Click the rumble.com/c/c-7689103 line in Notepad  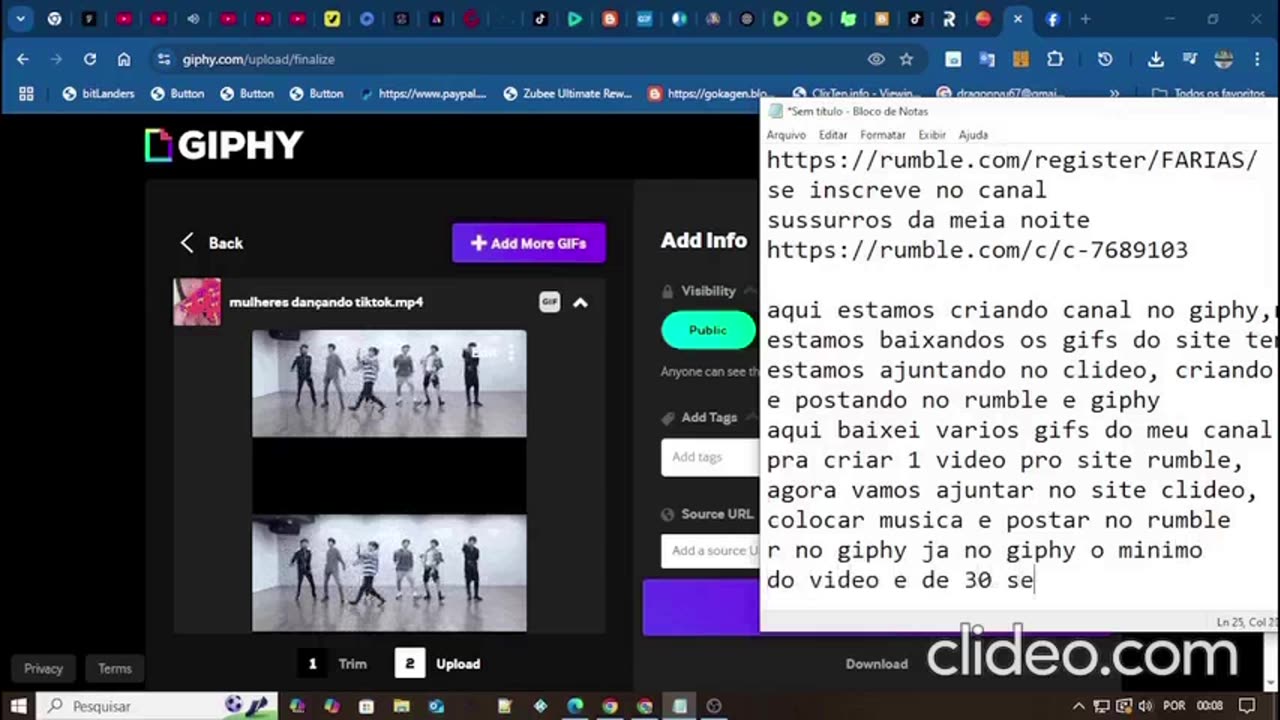977,250
